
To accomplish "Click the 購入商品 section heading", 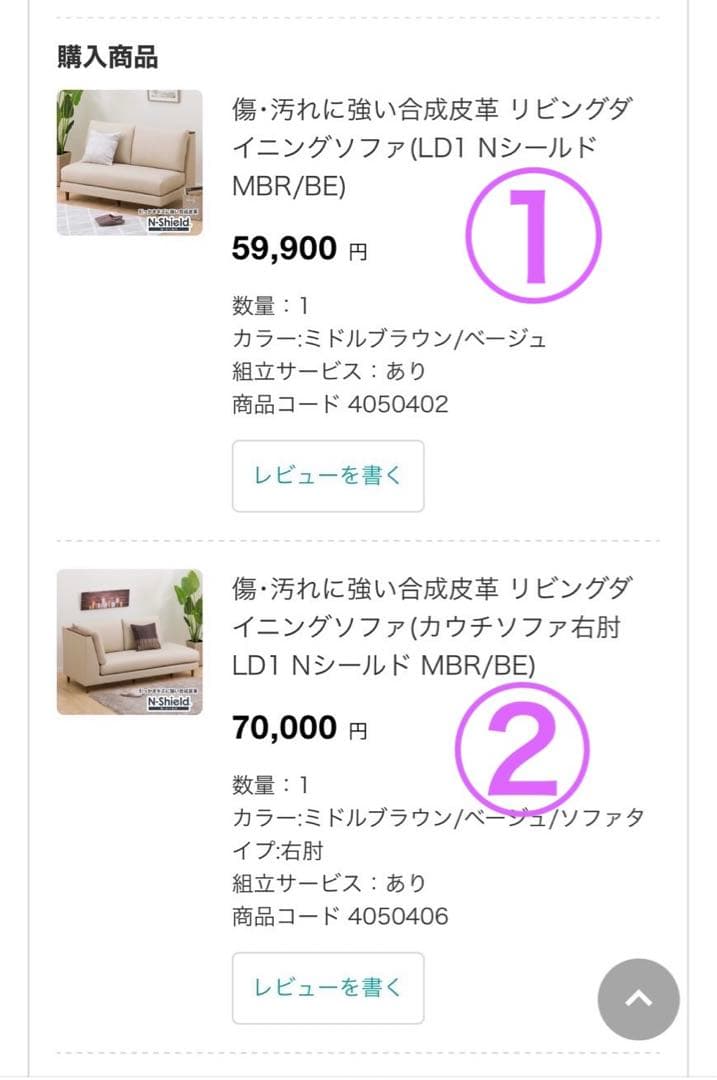I will (x=107, y=57).
